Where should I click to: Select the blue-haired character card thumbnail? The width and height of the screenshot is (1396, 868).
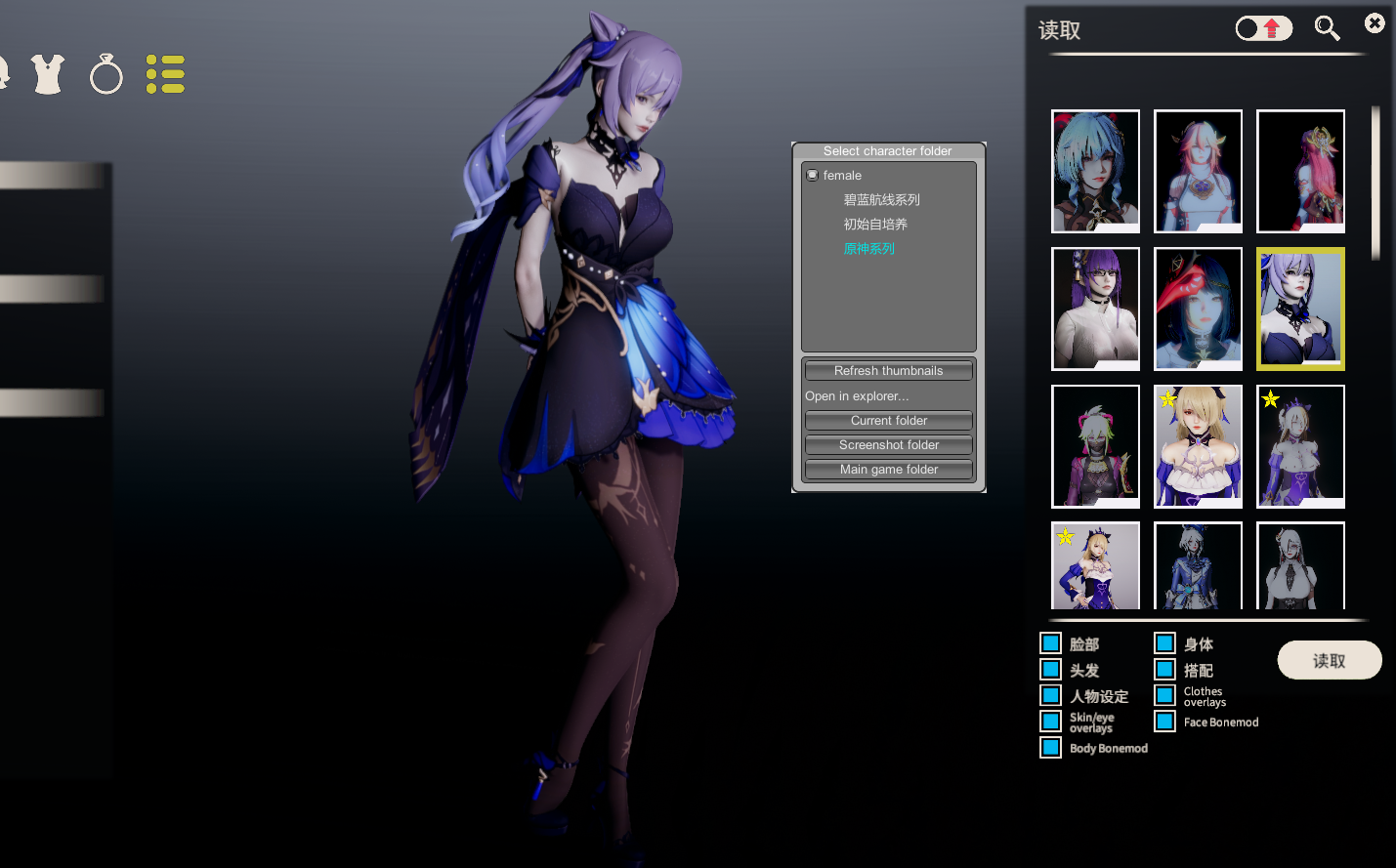[x=1095, y=171]
